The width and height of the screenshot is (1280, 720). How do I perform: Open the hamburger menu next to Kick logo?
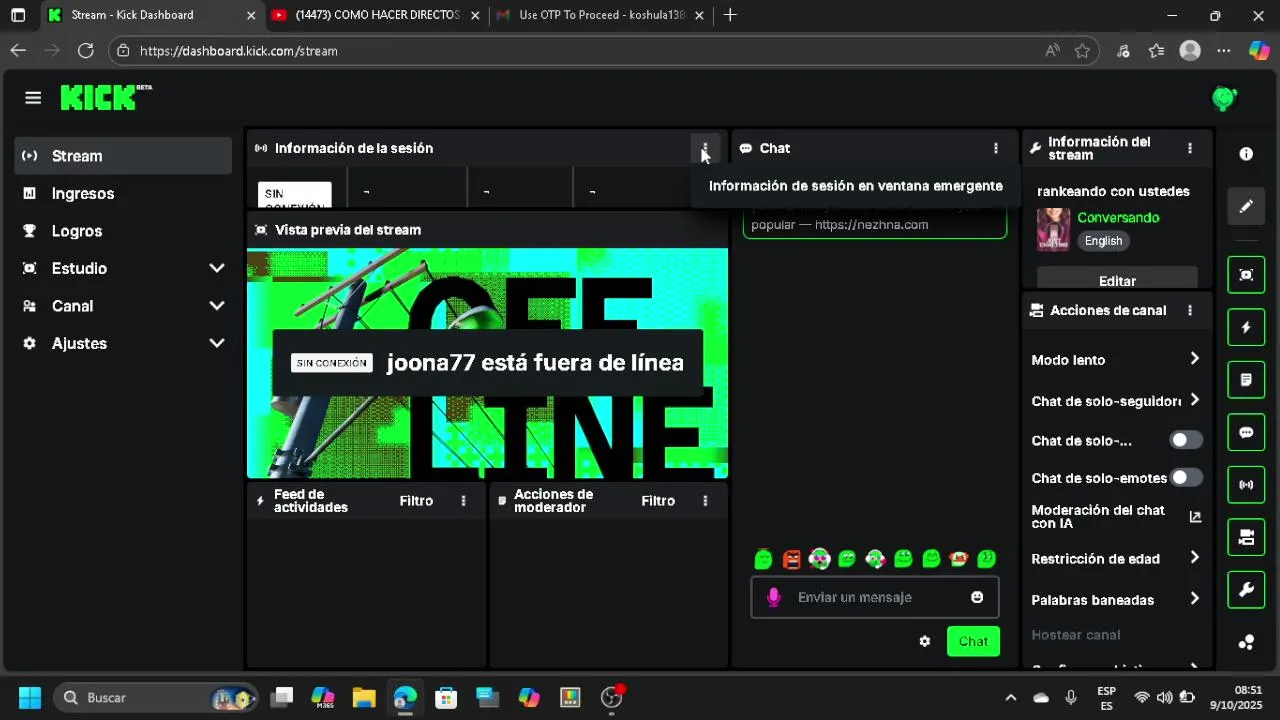click(x=33, y=97)
